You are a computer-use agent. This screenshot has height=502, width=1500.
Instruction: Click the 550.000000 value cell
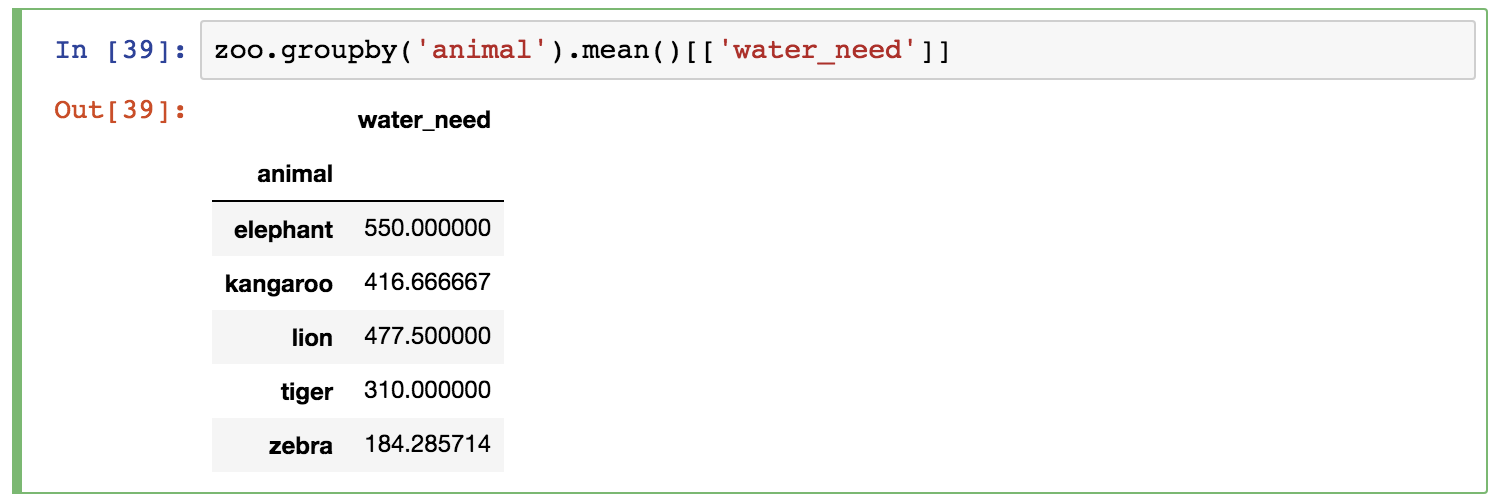point(425,228)
